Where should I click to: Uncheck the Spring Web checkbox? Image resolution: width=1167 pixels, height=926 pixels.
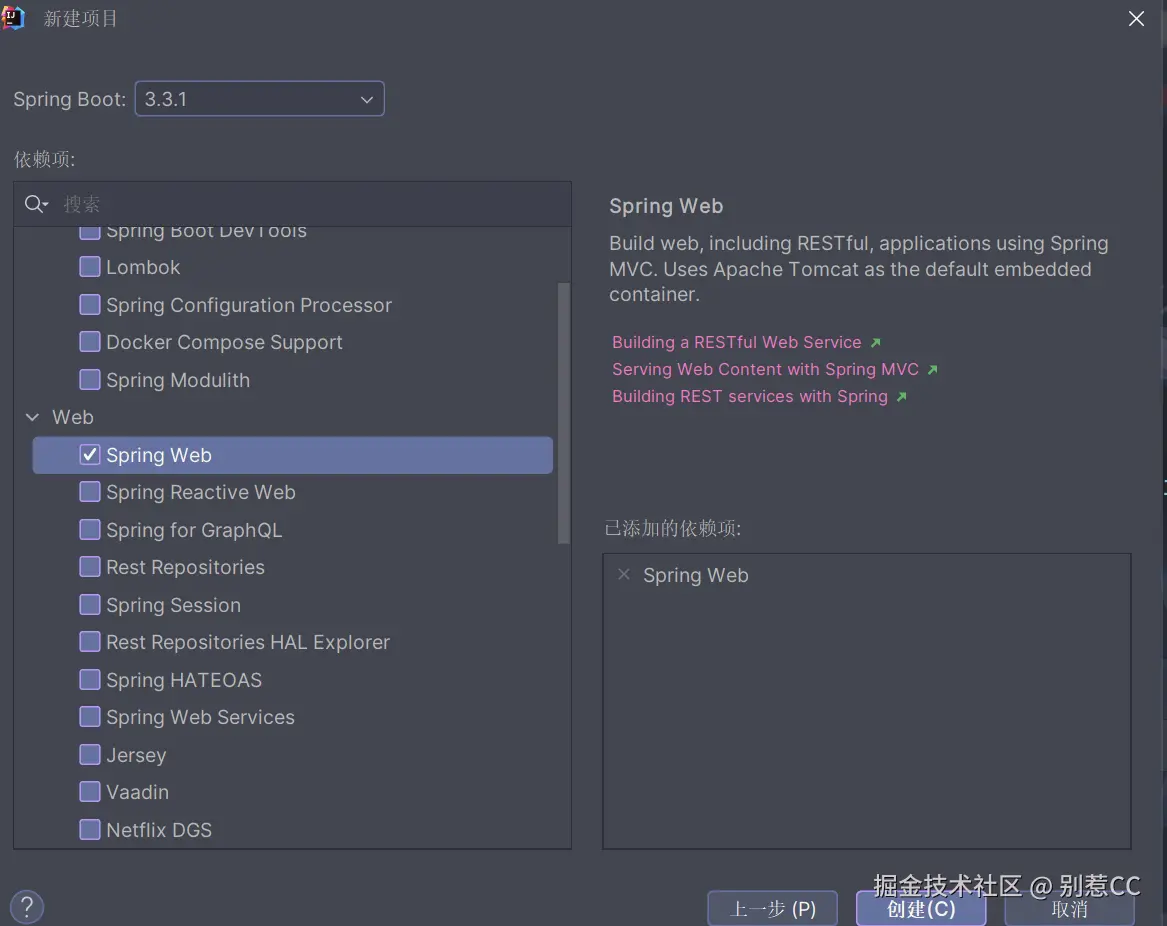click(x=89, y=455)
